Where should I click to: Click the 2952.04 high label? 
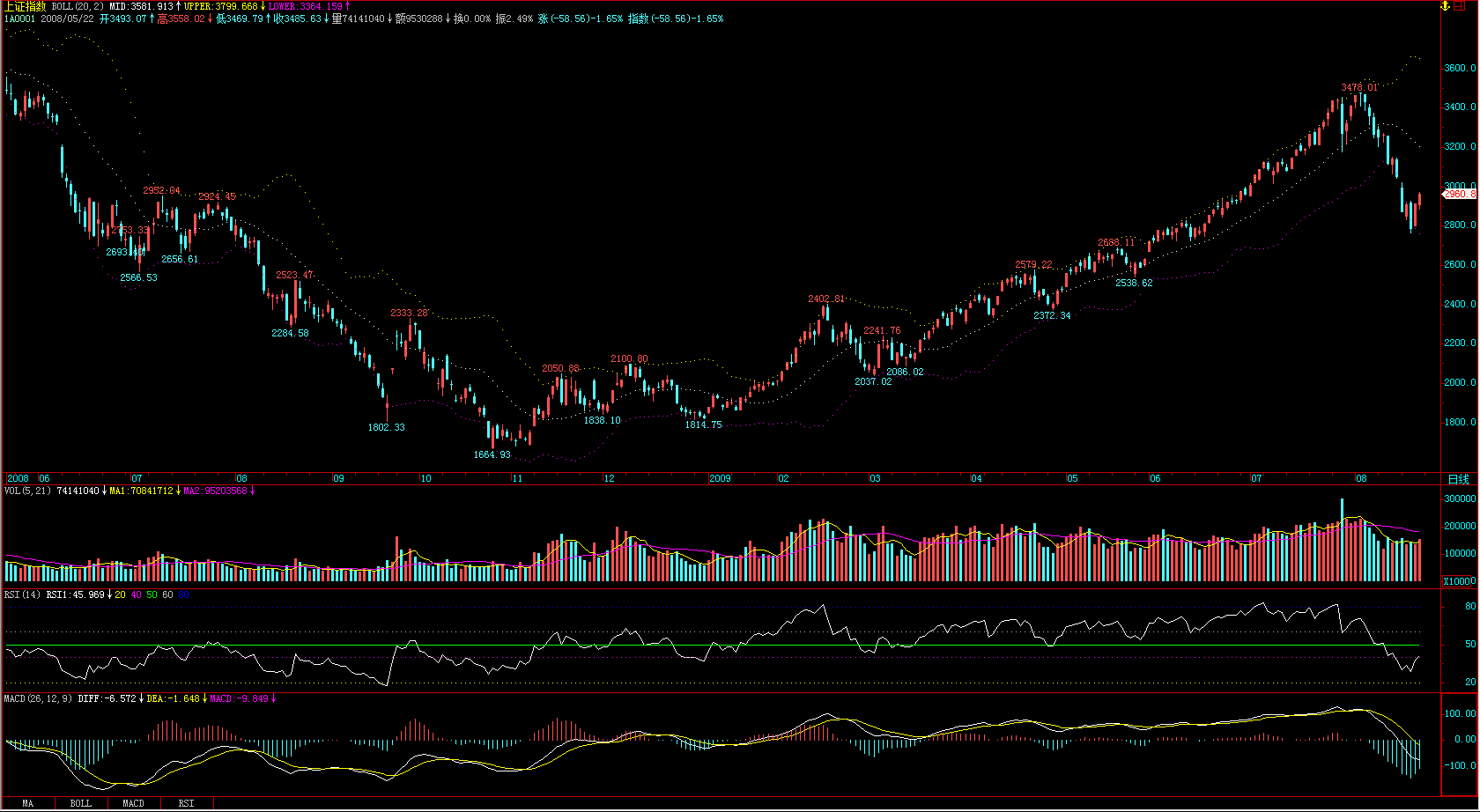pos(162,191)
